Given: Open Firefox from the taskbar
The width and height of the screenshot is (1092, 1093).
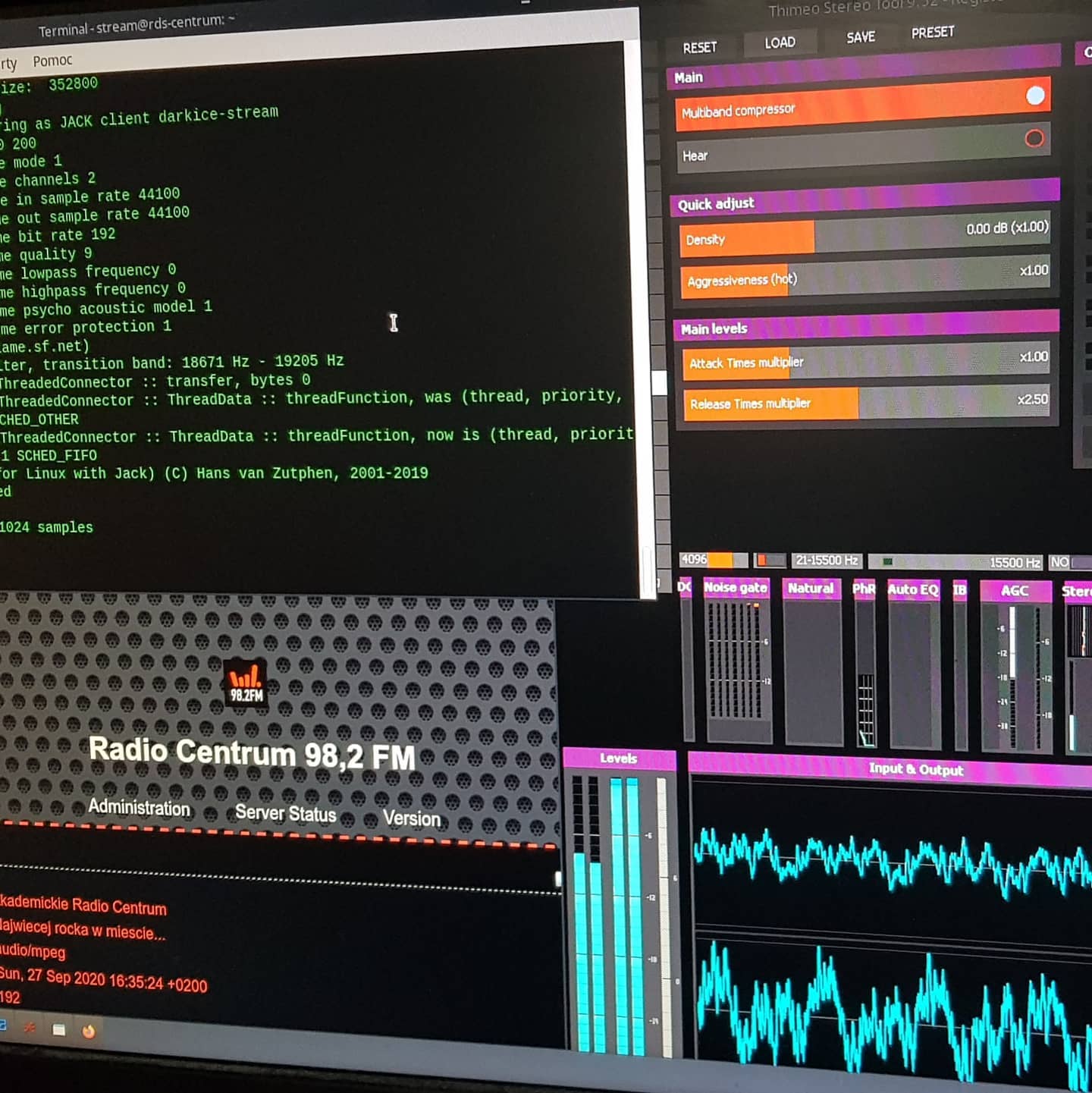Looking at the screenshot, I should pos(89,1031).
